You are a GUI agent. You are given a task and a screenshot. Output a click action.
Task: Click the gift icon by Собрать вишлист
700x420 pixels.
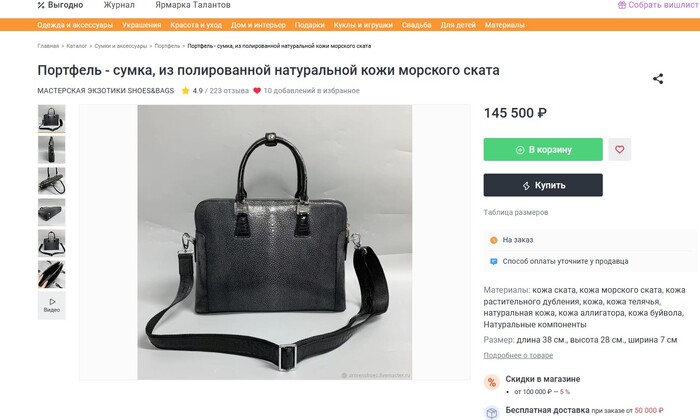pyautogui.click(x=621, y=5)
